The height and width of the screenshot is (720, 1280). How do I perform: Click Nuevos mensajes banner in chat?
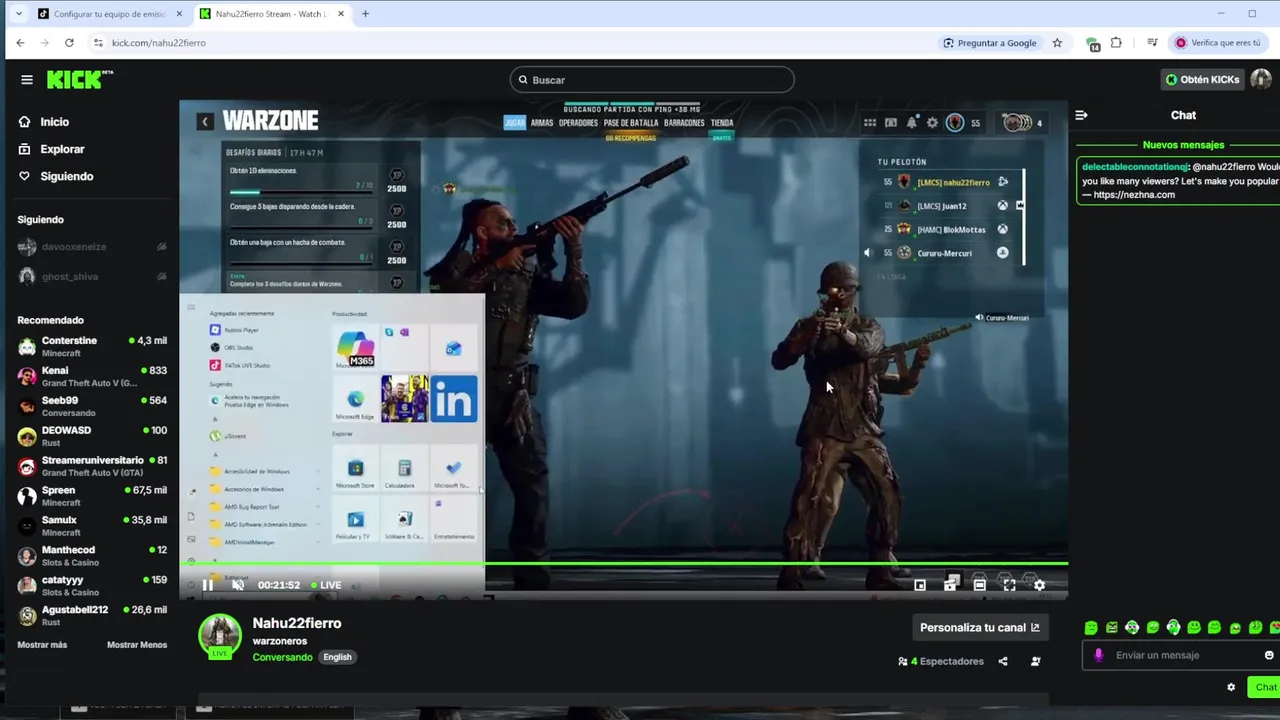pos(1183,145)
